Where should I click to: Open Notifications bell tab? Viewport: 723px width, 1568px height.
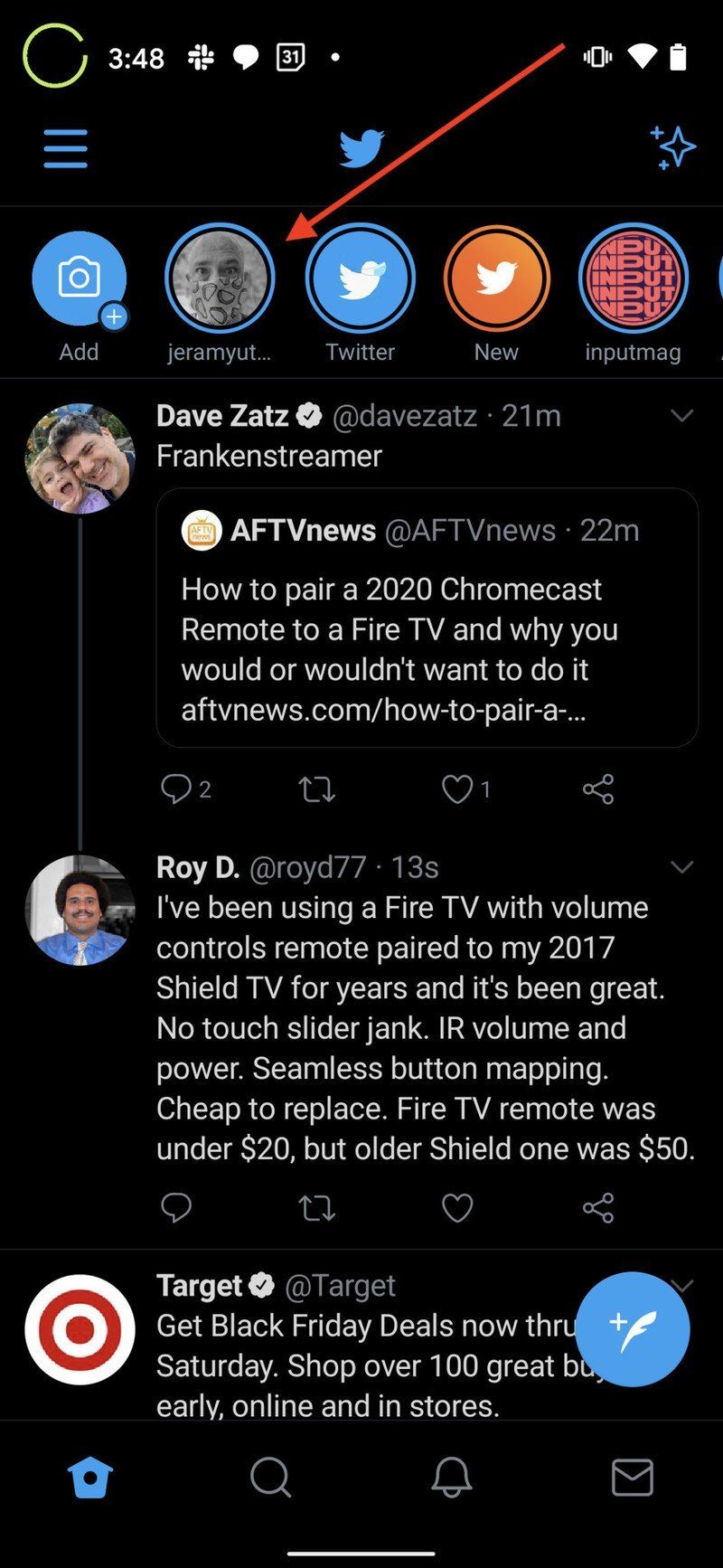[451, 1478]
